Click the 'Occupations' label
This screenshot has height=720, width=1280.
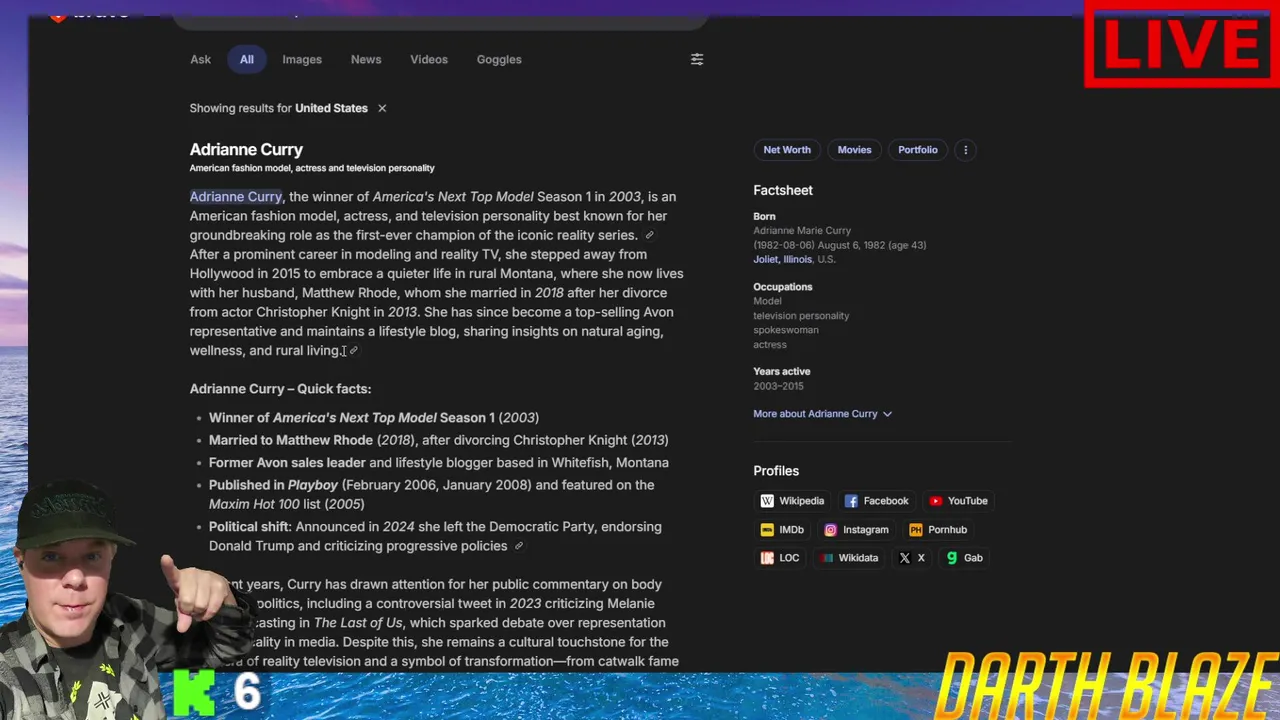tap(783, 287)
